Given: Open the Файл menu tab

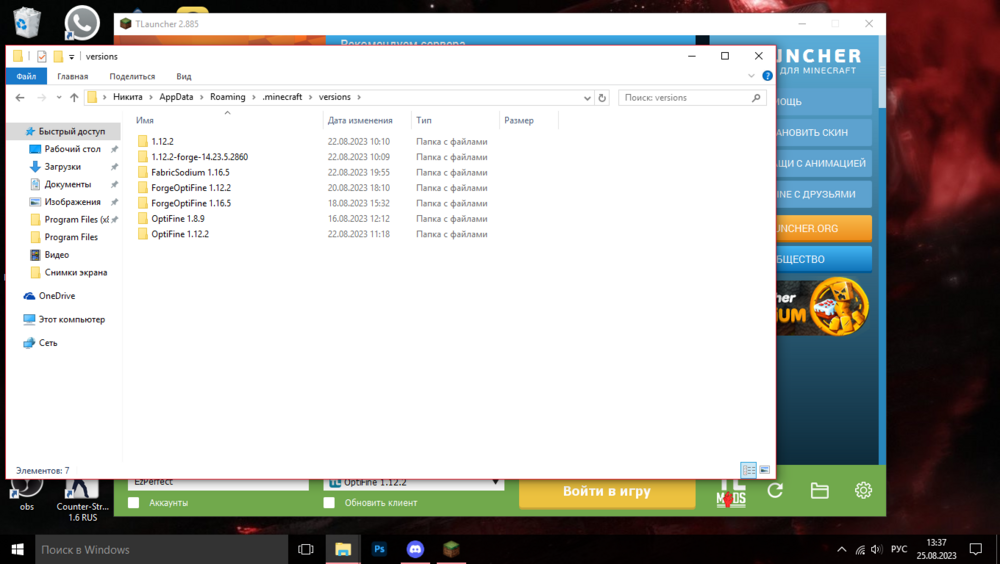Looking at the screenshot, I should pyautogui.click(x=26, y=77).
